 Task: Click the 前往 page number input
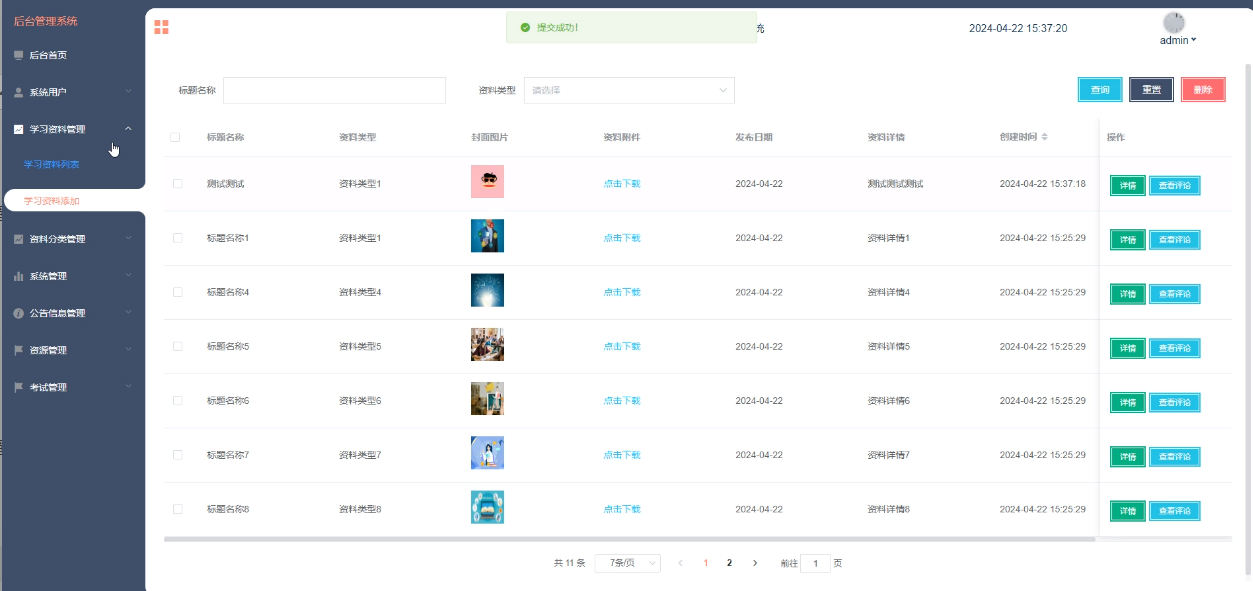[x=815, y=563]
